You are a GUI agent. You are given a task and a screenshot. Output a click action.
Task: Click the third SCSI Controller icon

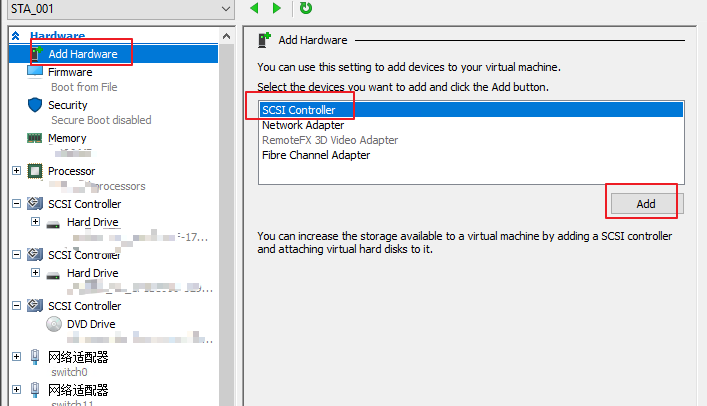[35, 305]
